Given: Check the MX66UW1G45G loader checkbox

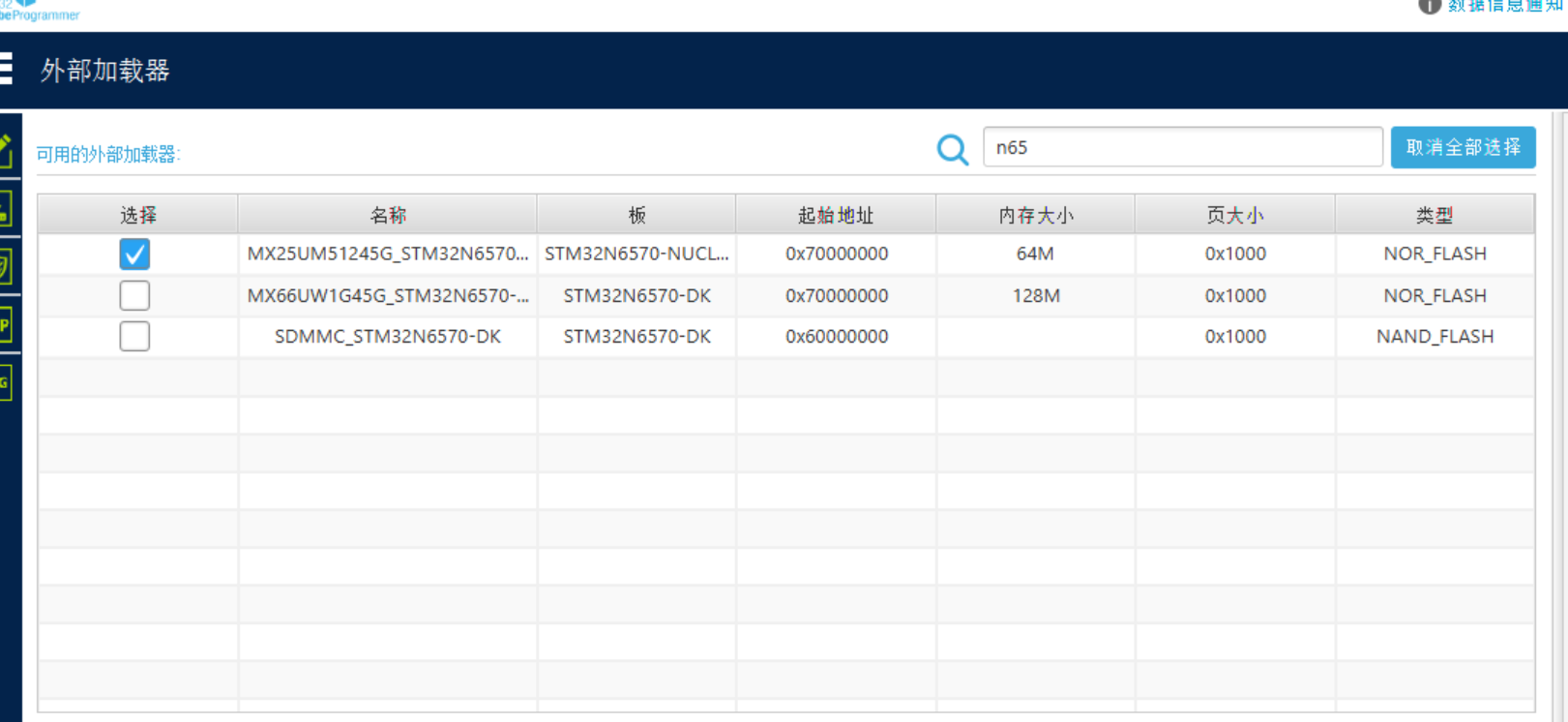Looking at the screenshot, I should 134,295.
